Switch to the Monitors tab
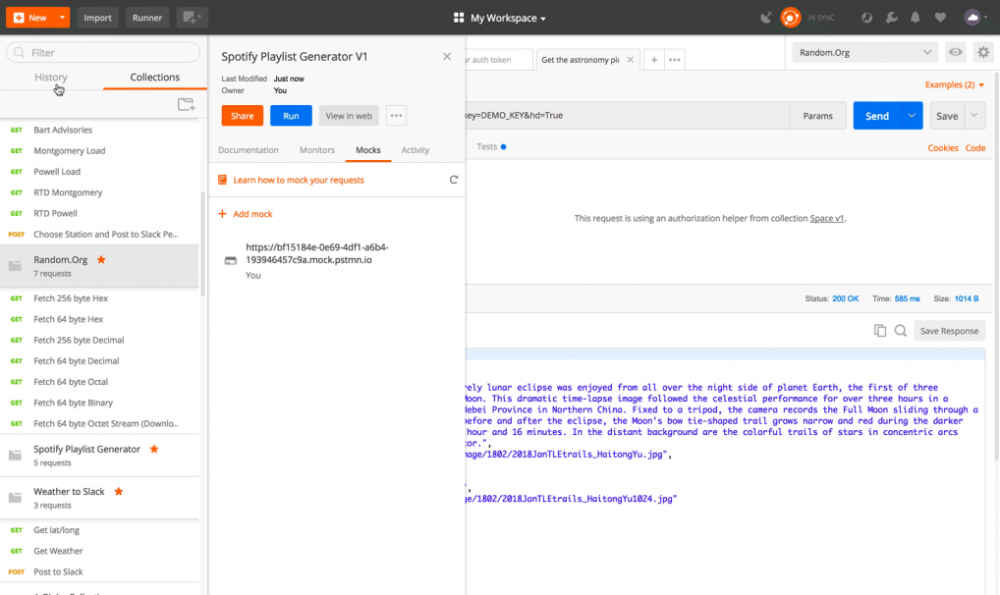The image size is (1000, 595). [x=317, y=150]
